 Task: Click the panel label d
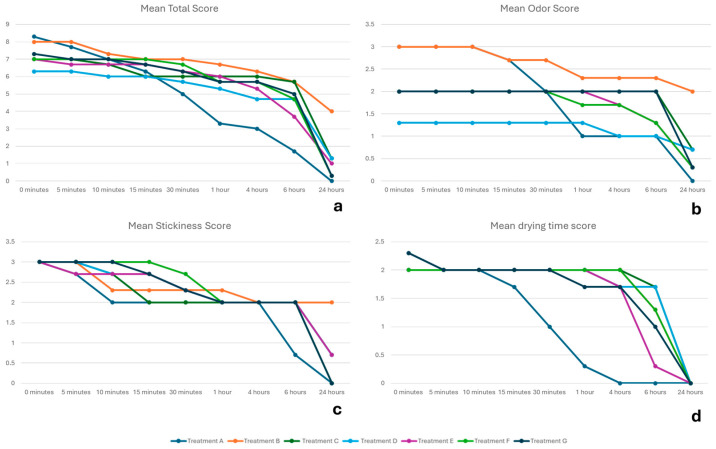[x=696, y=416]
